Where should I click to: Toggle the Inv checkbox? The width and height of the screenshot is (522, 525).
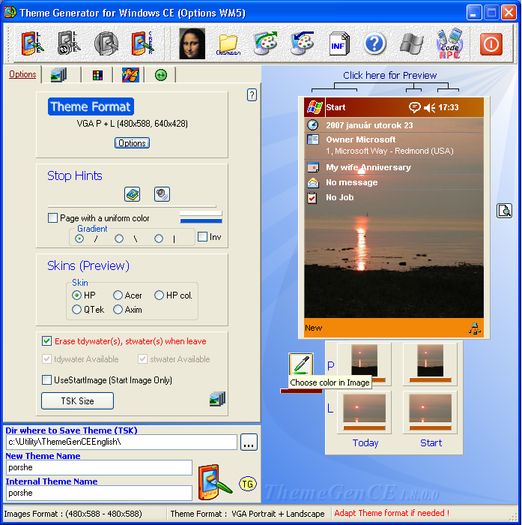(202, 237)
